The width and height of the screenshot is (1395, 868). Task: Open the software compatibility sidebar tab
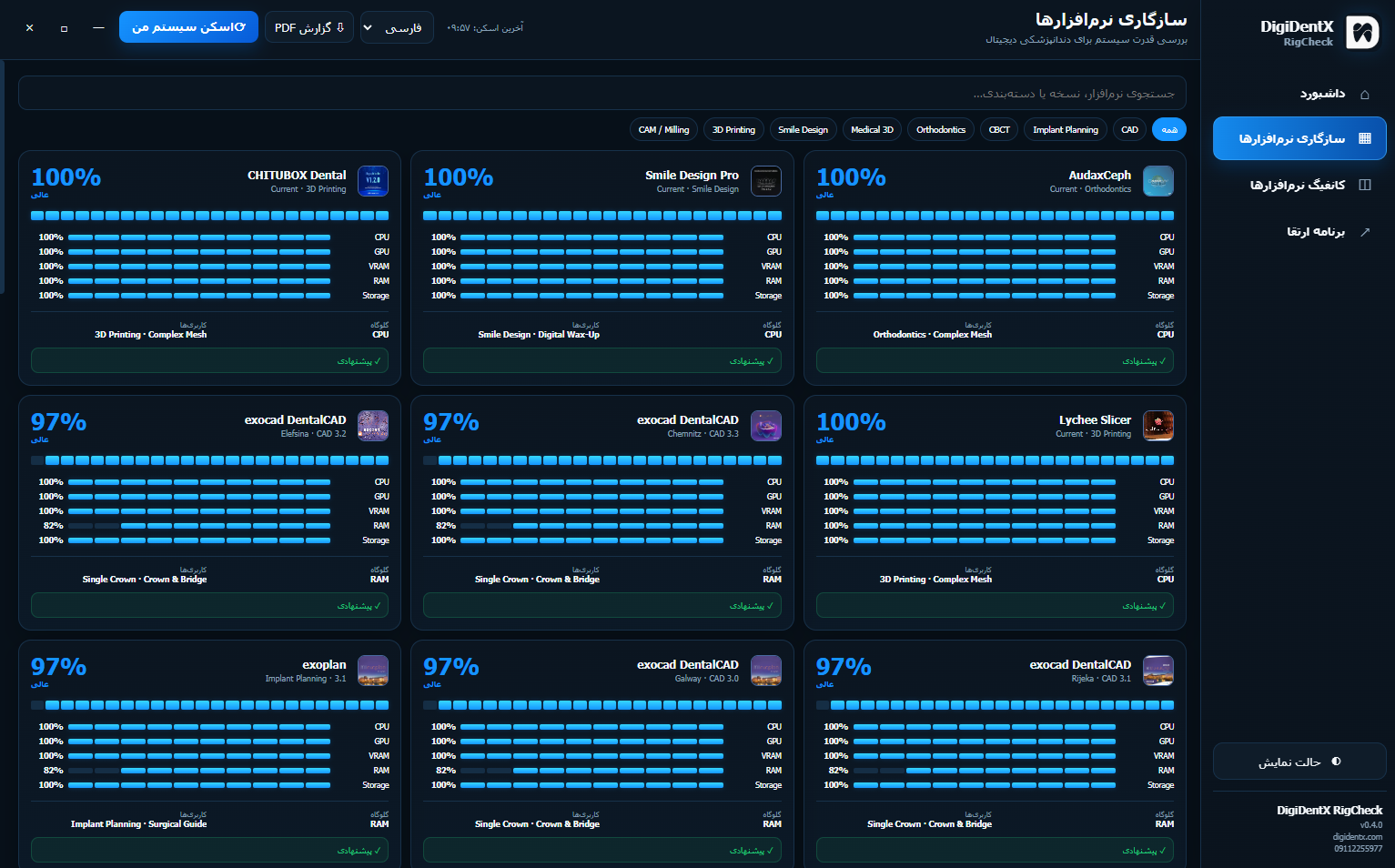pos(1299,138)
